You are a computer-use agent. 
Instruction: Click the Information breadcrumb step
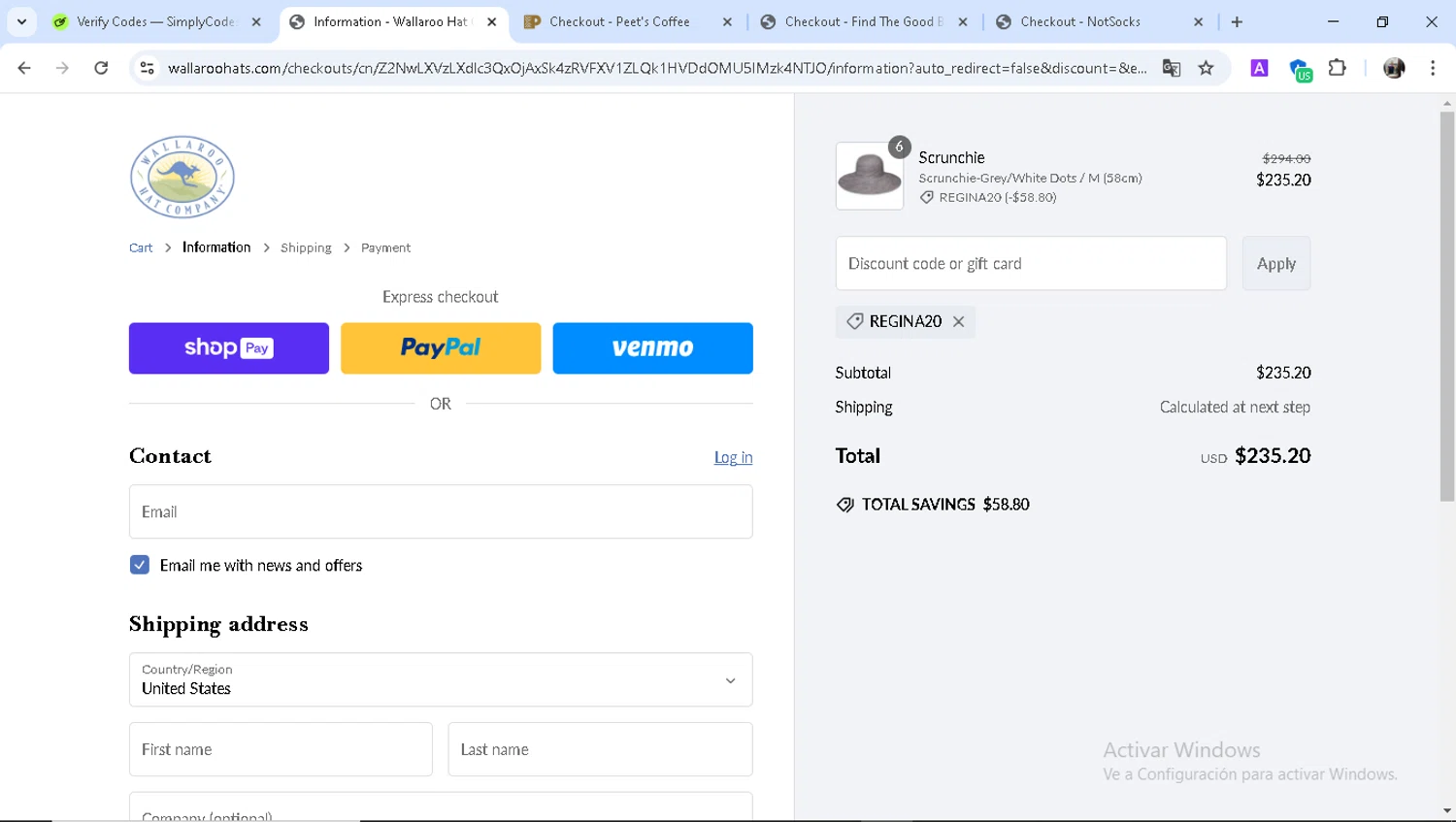click(x=216, y=247)
